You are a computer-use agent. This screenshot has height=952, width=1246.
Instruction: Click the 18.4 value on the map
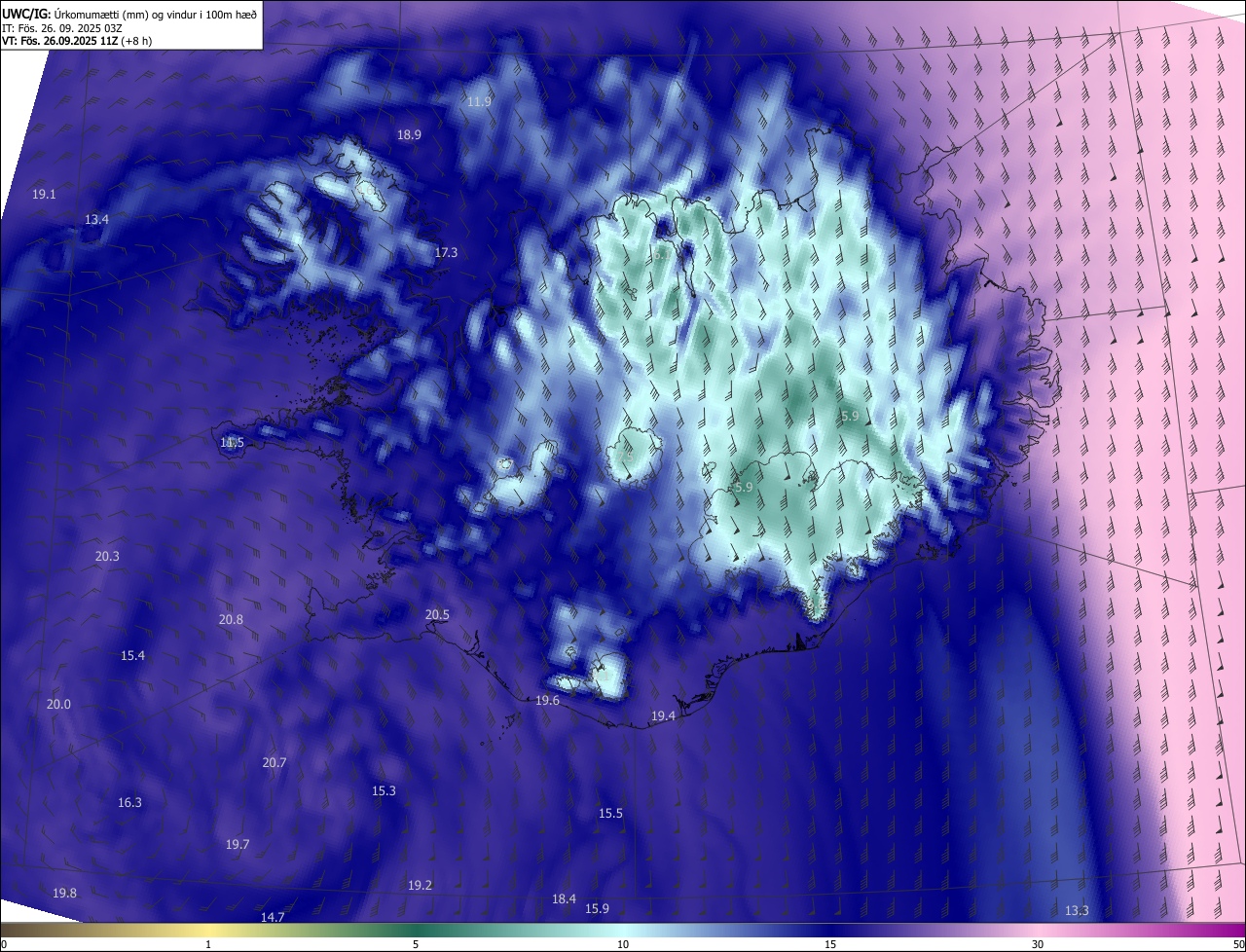point(564,899)
